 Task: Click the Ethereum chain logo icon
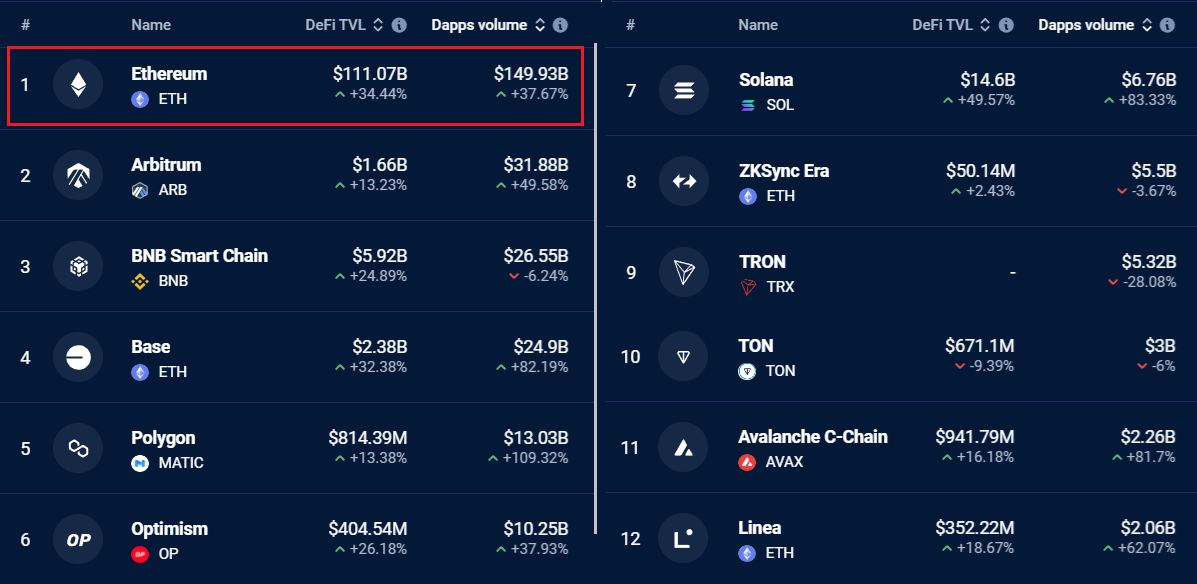click(x=78, y=85)
